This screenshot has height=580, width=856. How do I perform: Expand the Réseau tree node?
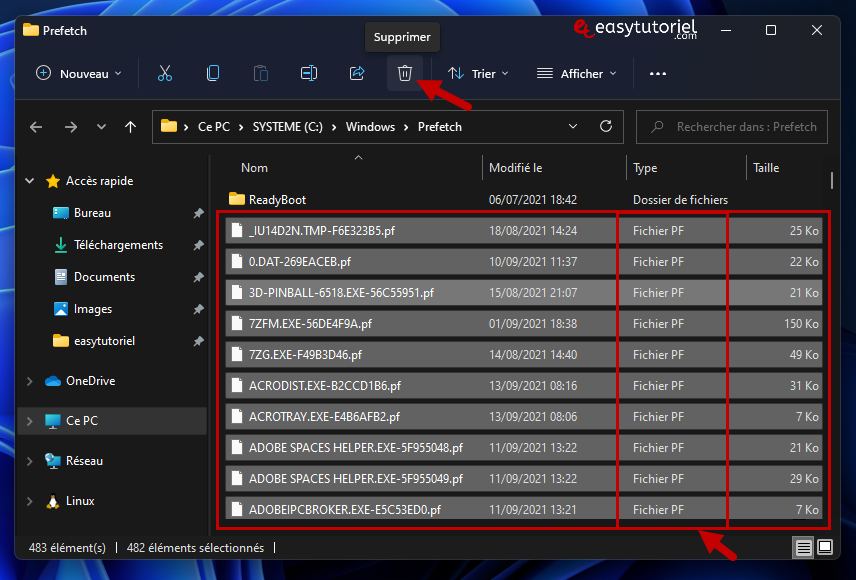point(30,461)
